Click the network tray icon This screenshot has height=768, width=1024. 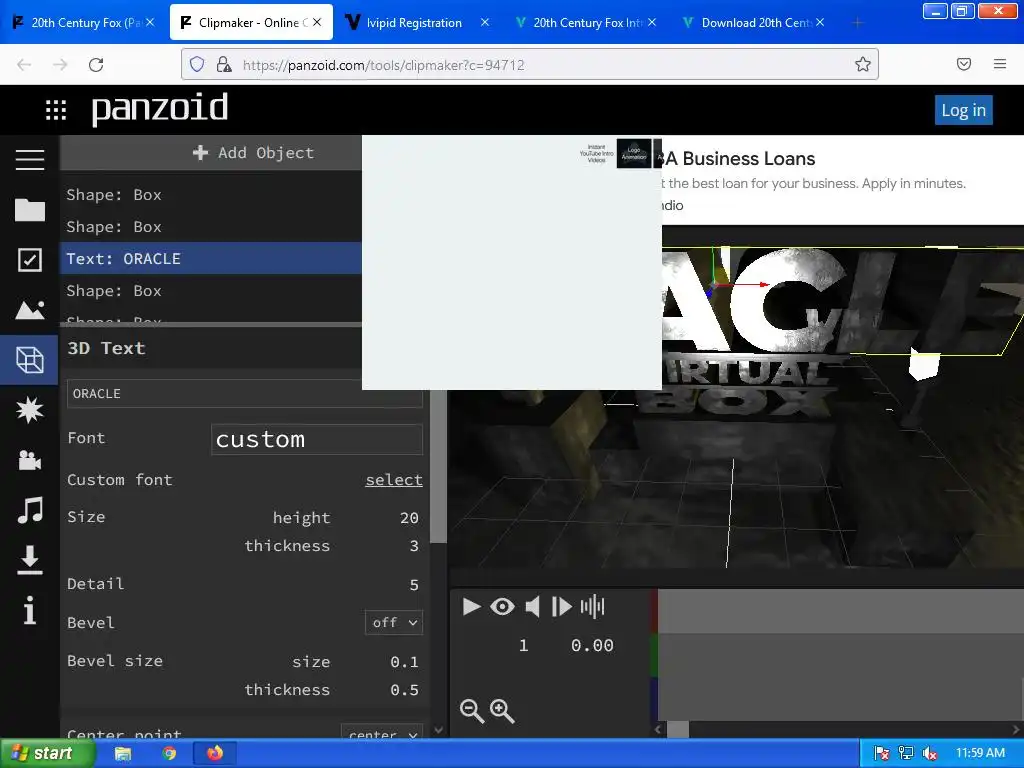(906, 754)
